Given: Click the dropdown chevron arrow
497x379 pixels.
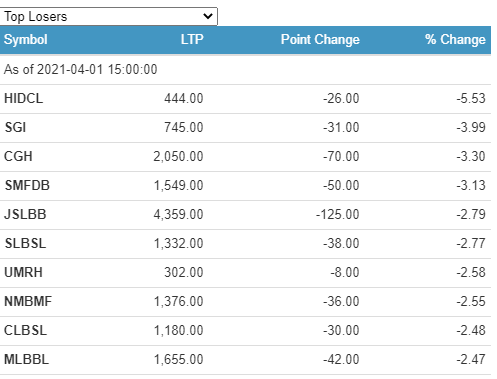Looking at the screenshot, I should 208,16.
